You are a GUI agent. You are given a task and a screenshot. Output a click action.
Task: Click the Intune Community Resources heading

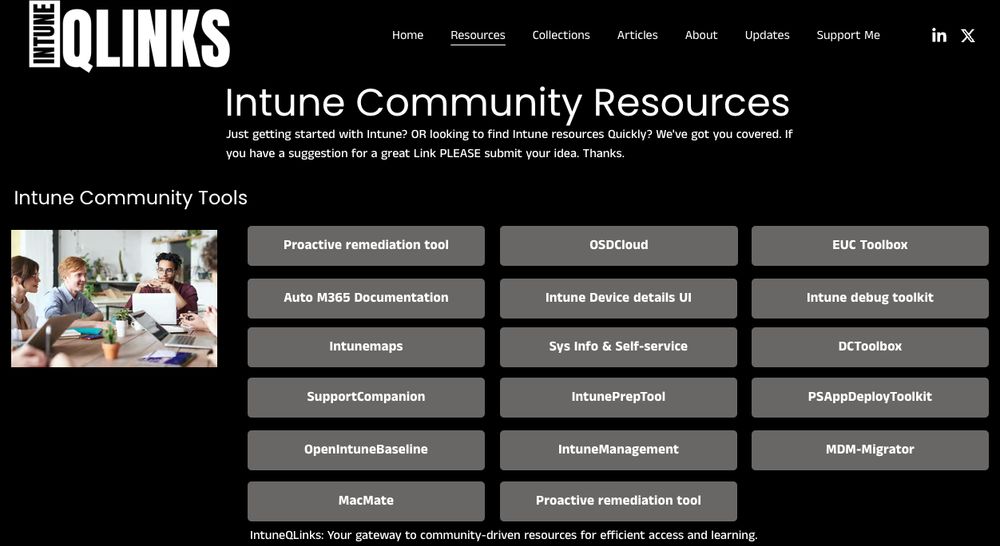coord(508,103)
